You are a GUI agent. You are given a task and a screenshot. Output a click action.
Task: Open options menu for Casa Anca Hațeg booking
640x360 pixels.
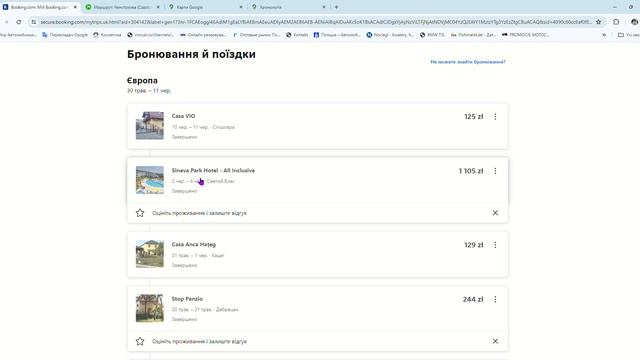495,245
